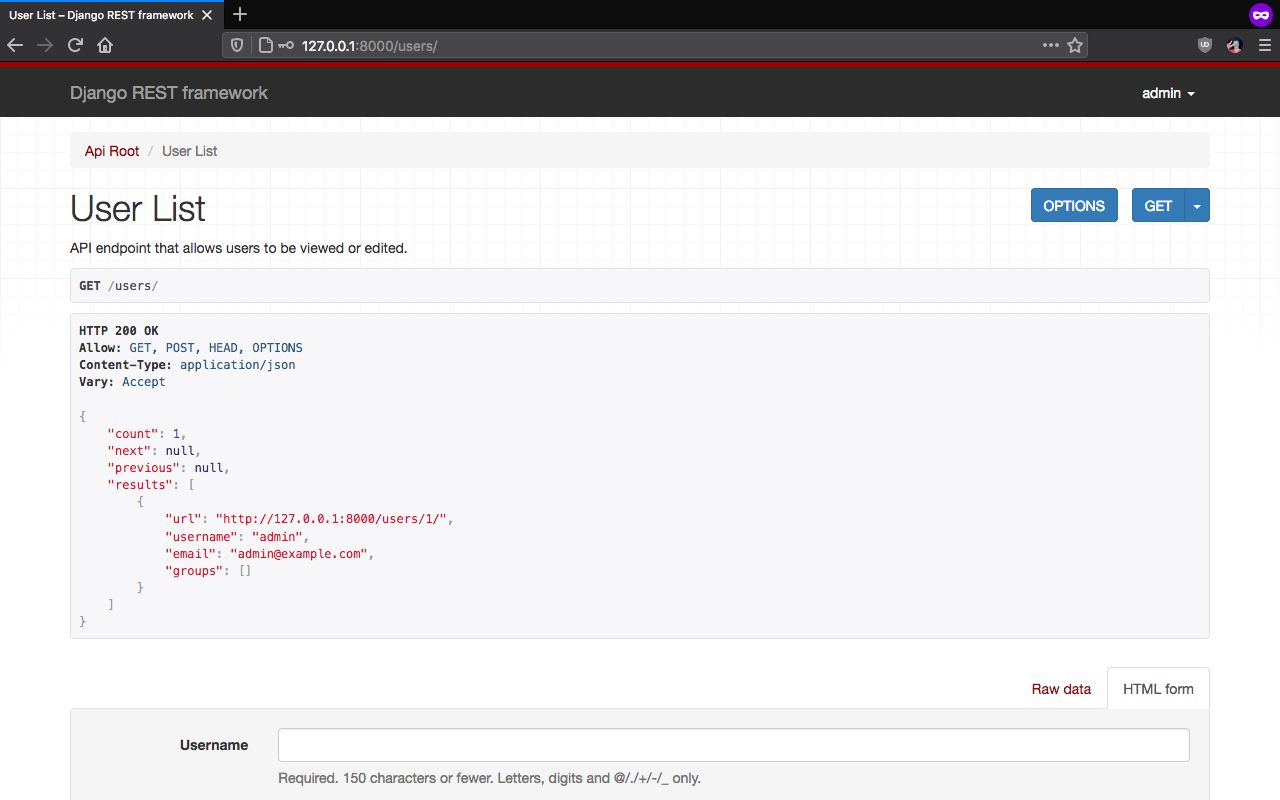The image size is (1280, 800).
Task: Open the uBlock Origin extension icon
Action: (x=1205, y=45)
